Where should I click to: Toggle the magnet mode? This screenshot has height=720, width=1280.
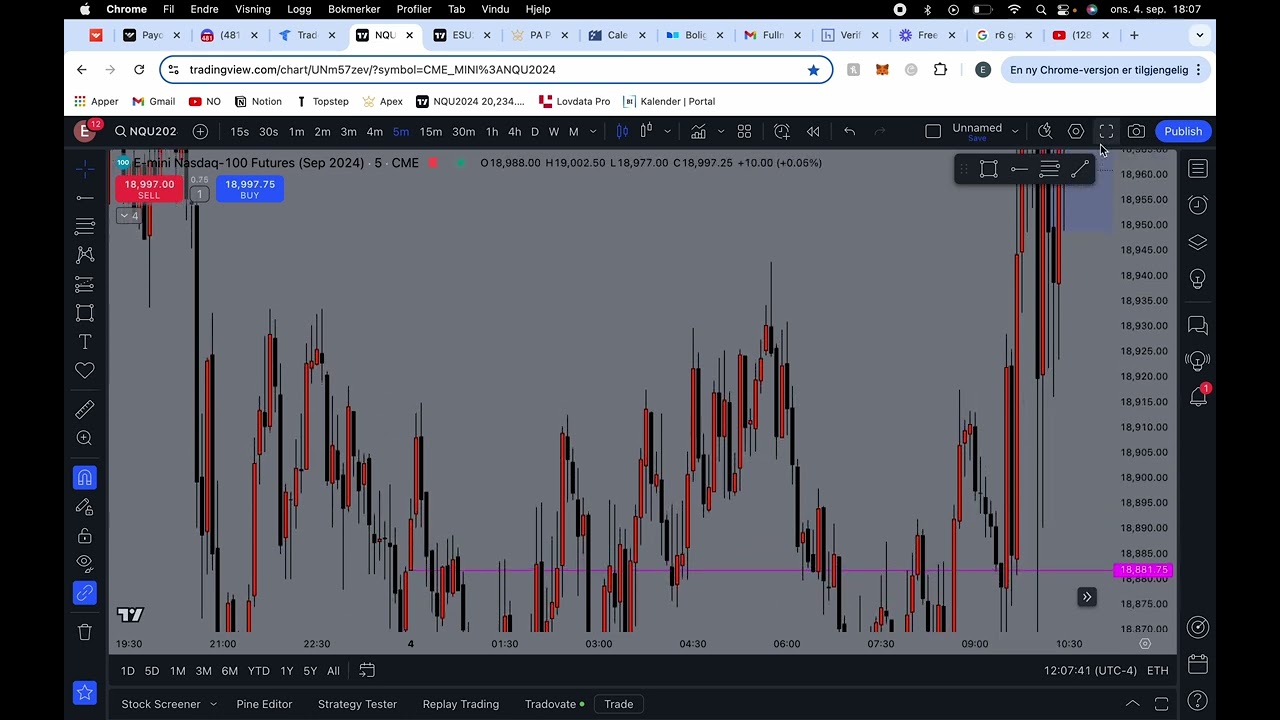tap(85, 478)
